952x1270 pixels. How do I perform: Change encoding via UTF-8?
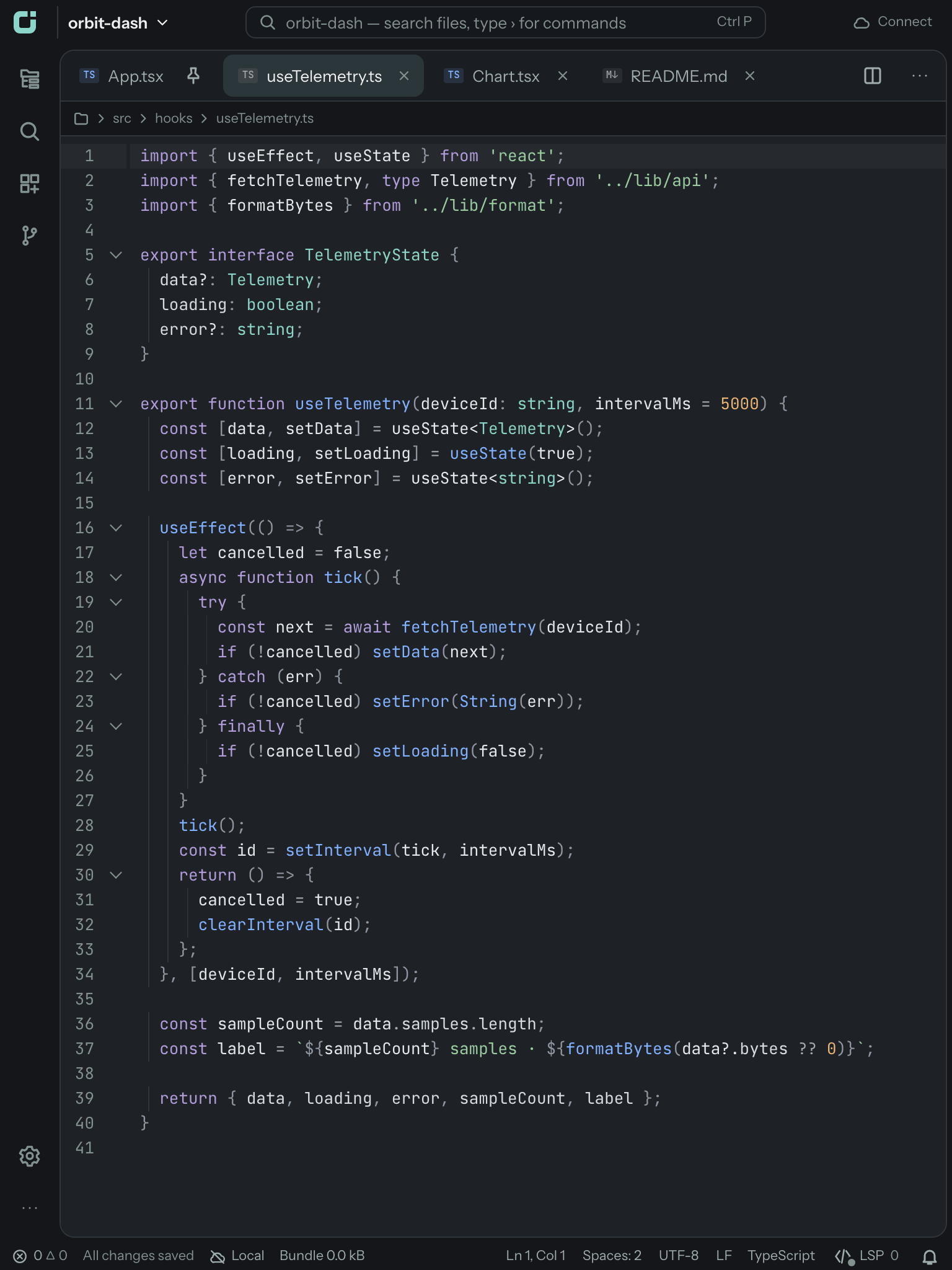point(679,1256)
